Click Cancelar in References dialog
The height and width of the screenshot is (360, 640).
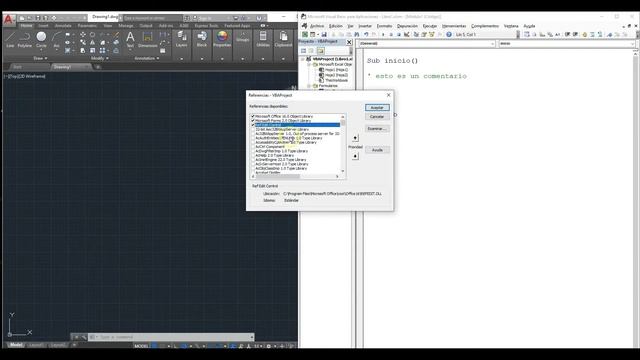377,117
